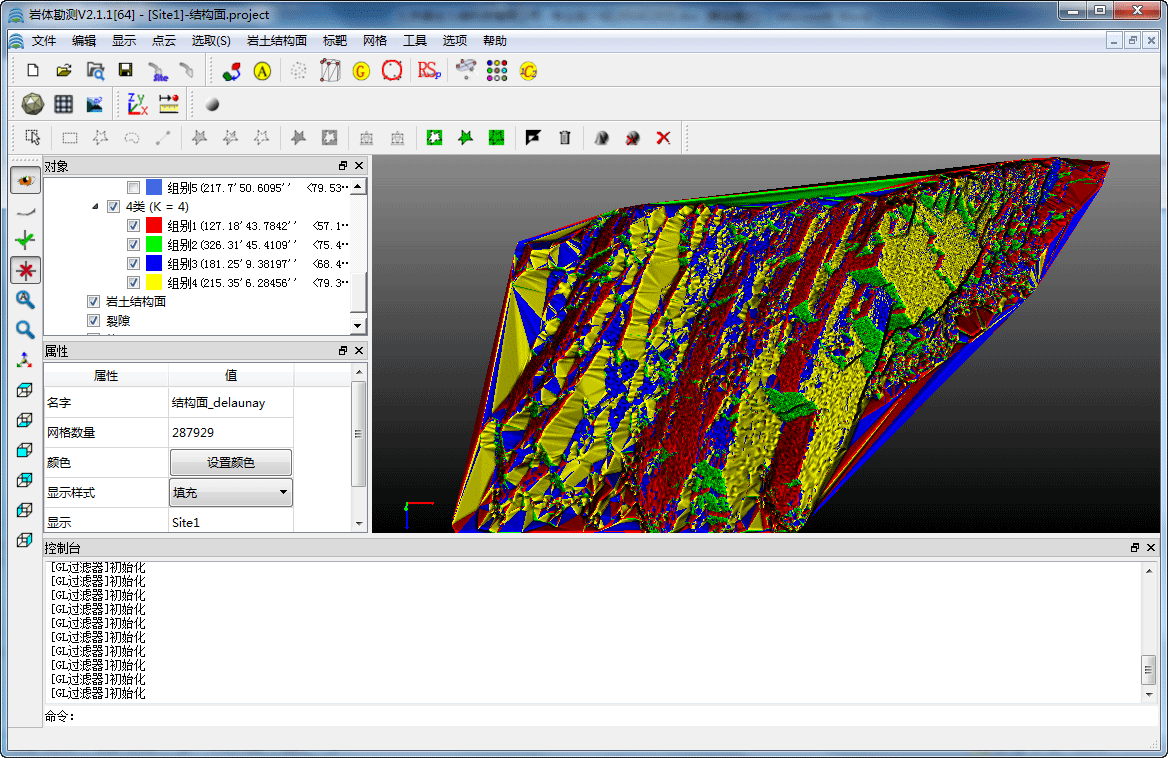The height and width of the screenshot is (758, 1168).
Task: Click the 设置颜色 button
Action: [x=231, y=462]
